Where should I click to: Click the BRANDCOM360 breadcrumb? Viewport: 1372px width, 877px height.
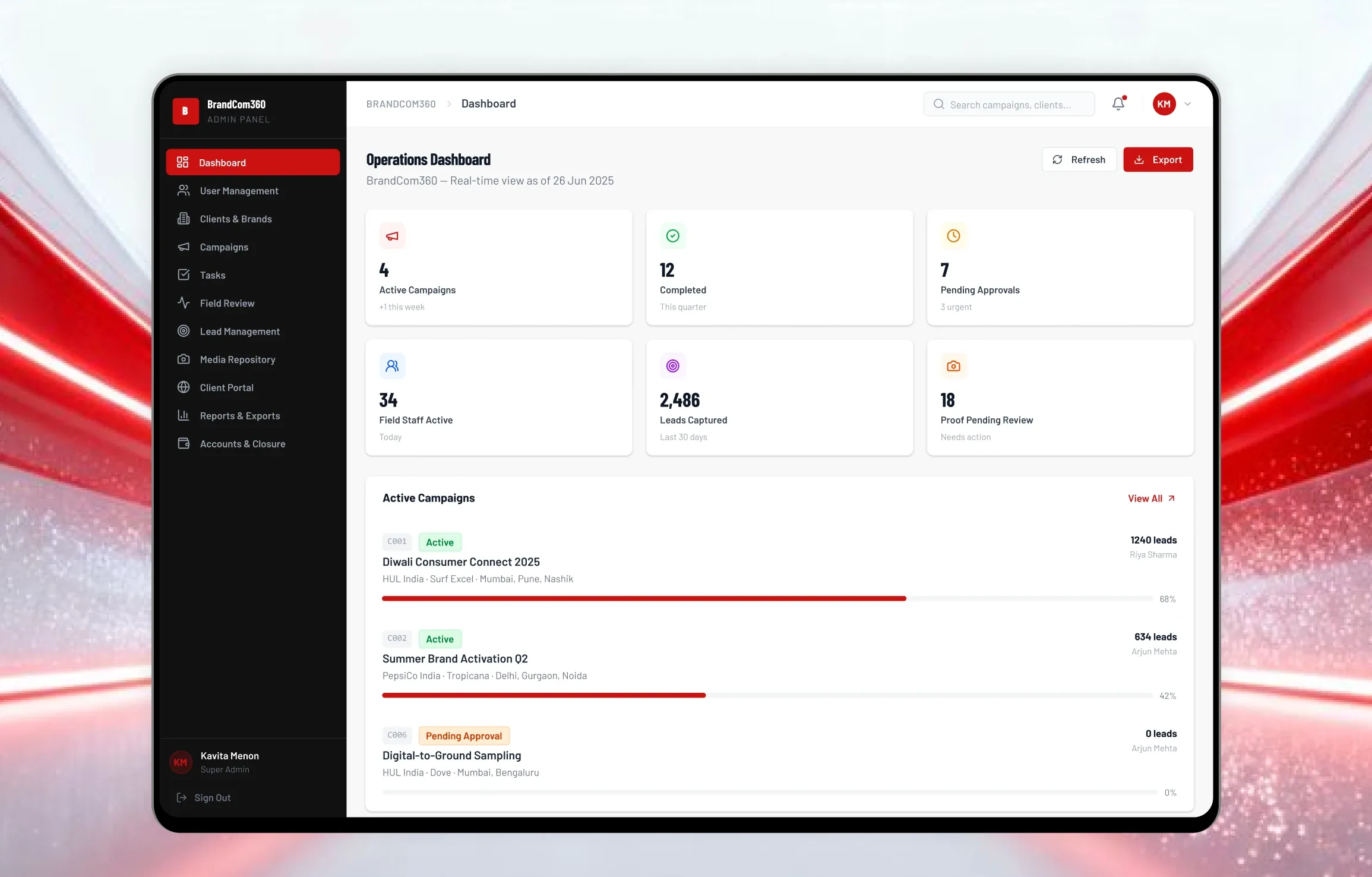point(401,104)
